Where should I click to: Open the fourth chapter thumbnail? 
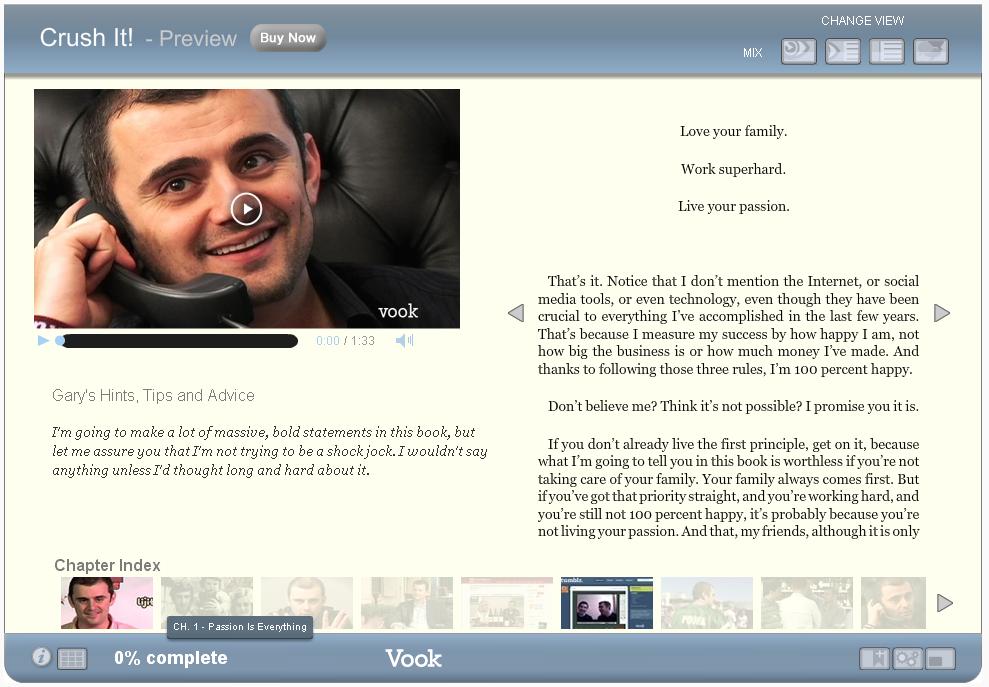(407, 602)
